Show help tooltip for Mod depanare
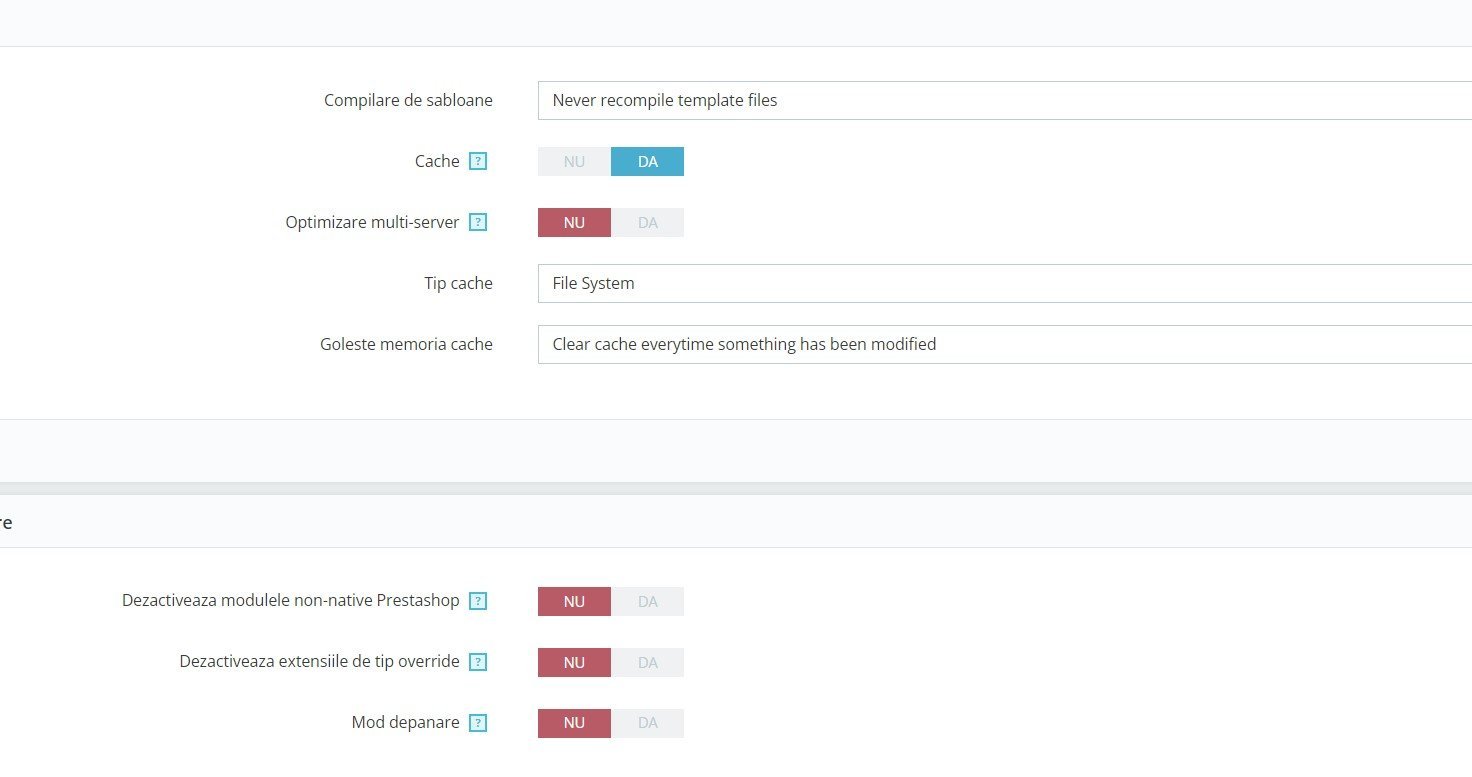This screenshot has width=1472, height=777. pyautogui.click(x=478, y=723)
